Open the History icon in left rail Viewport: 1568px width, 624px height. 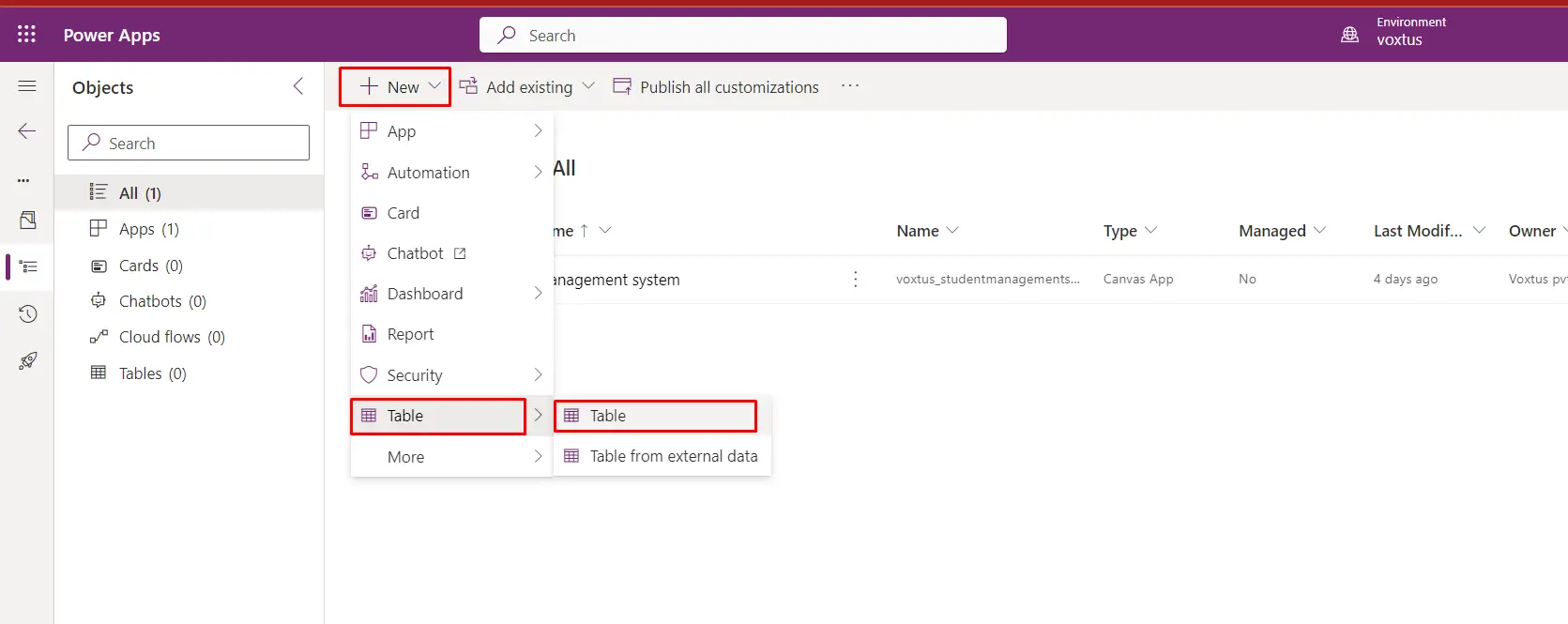(27, 313)
